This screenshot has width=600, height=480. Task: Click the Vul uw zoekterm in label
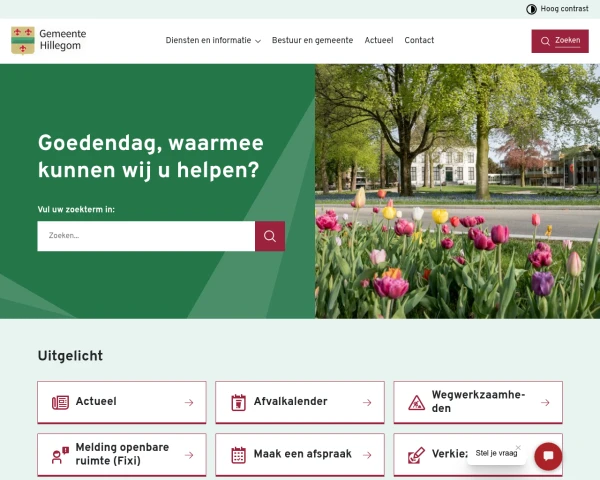point(76,209)
